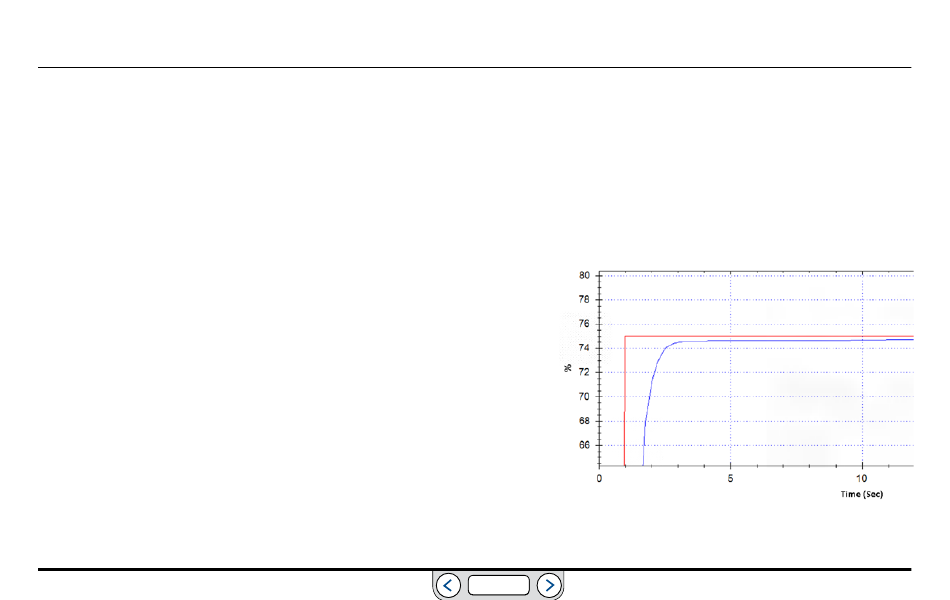Click the '74' y-axis value

584,348
